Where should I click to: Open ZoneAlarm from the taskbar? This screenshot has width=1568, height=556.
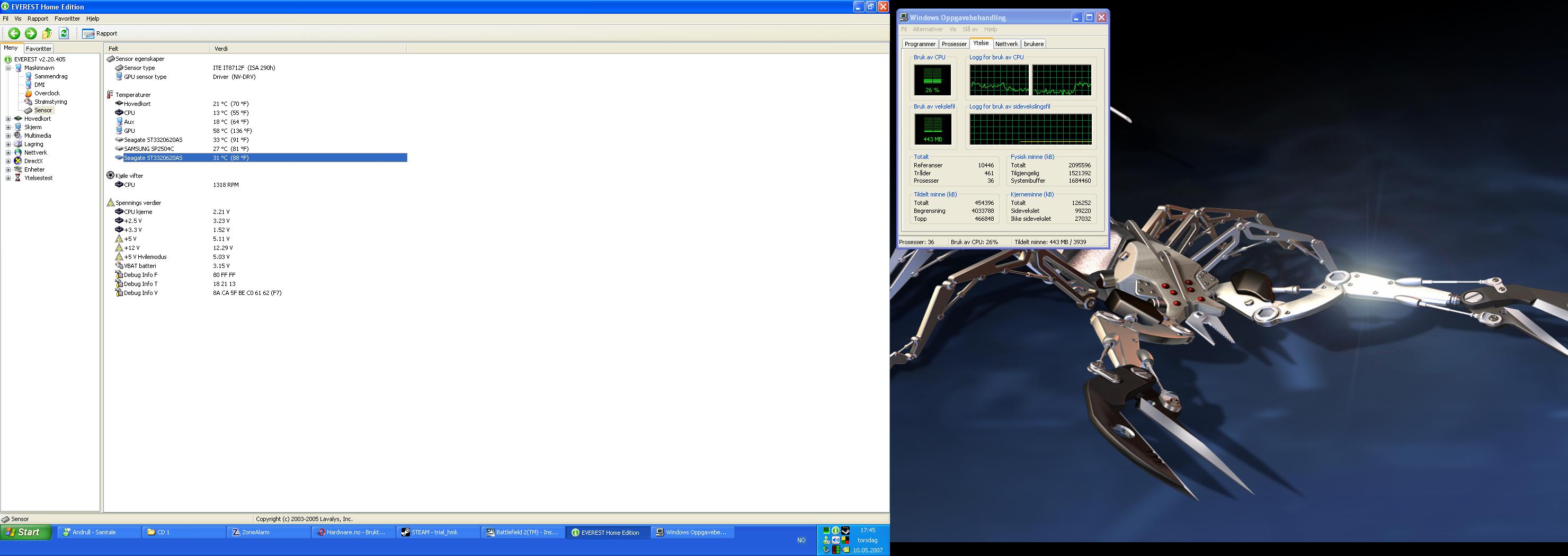click(x=270, y=532)
